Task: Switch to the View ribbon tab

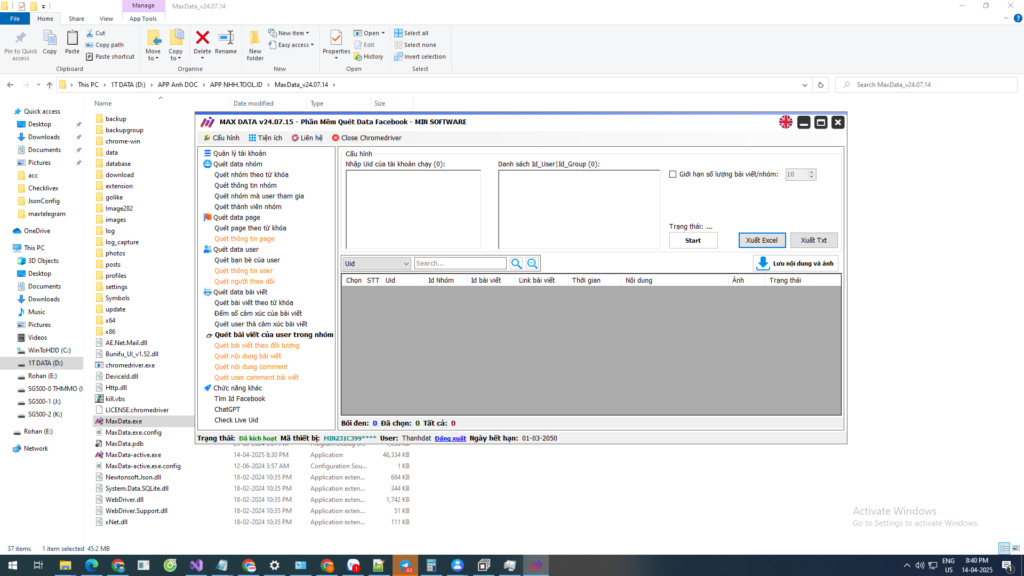Action: click(x=106, y=18)
